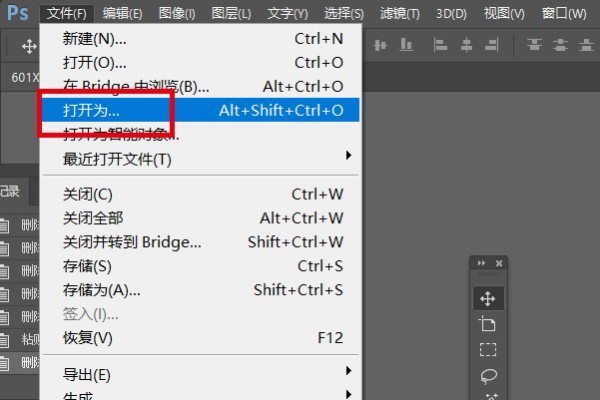
Task: Click align bottom edges icon
Action: pos(406,45)
